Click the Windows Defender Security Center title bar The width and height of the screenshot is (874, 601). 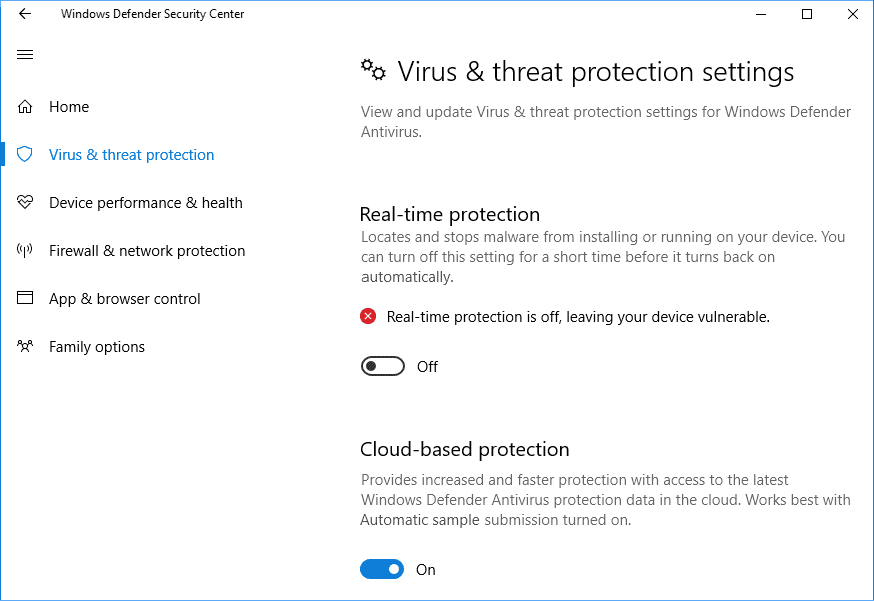[x=152, y=13]
